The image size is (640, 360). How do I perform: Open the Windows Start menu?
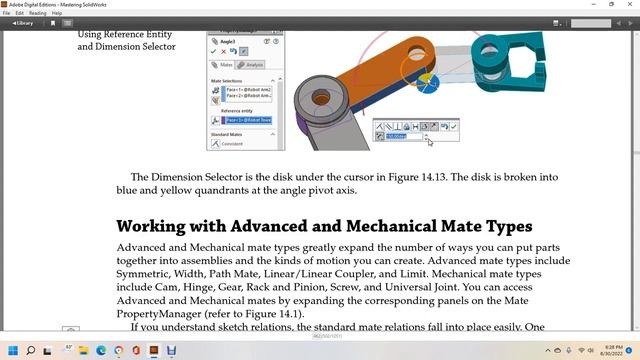13,350
